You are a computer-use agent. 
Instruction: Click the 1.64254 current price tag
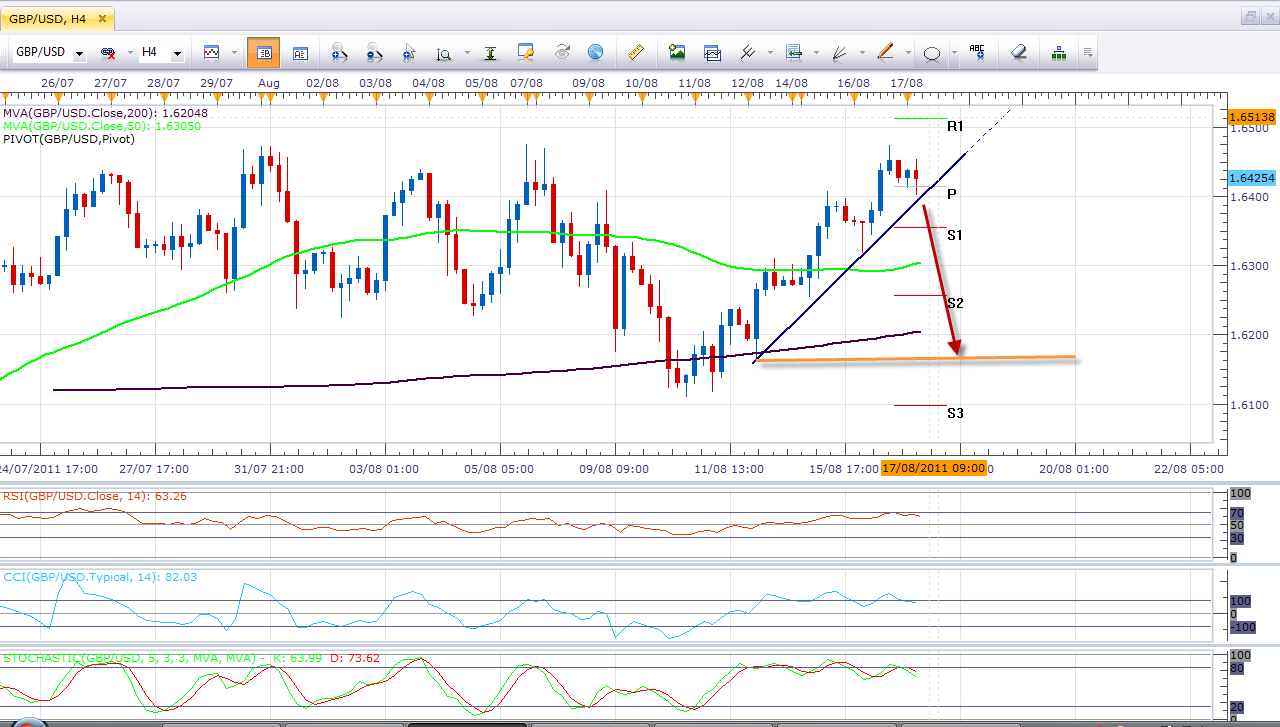1253,178
